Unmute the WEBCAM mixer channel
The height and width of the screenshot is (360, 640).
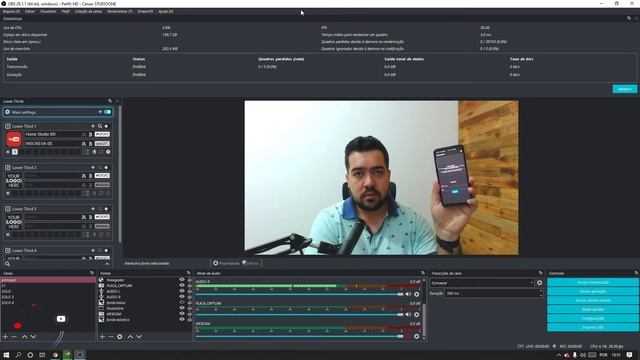tap(408, 336)
